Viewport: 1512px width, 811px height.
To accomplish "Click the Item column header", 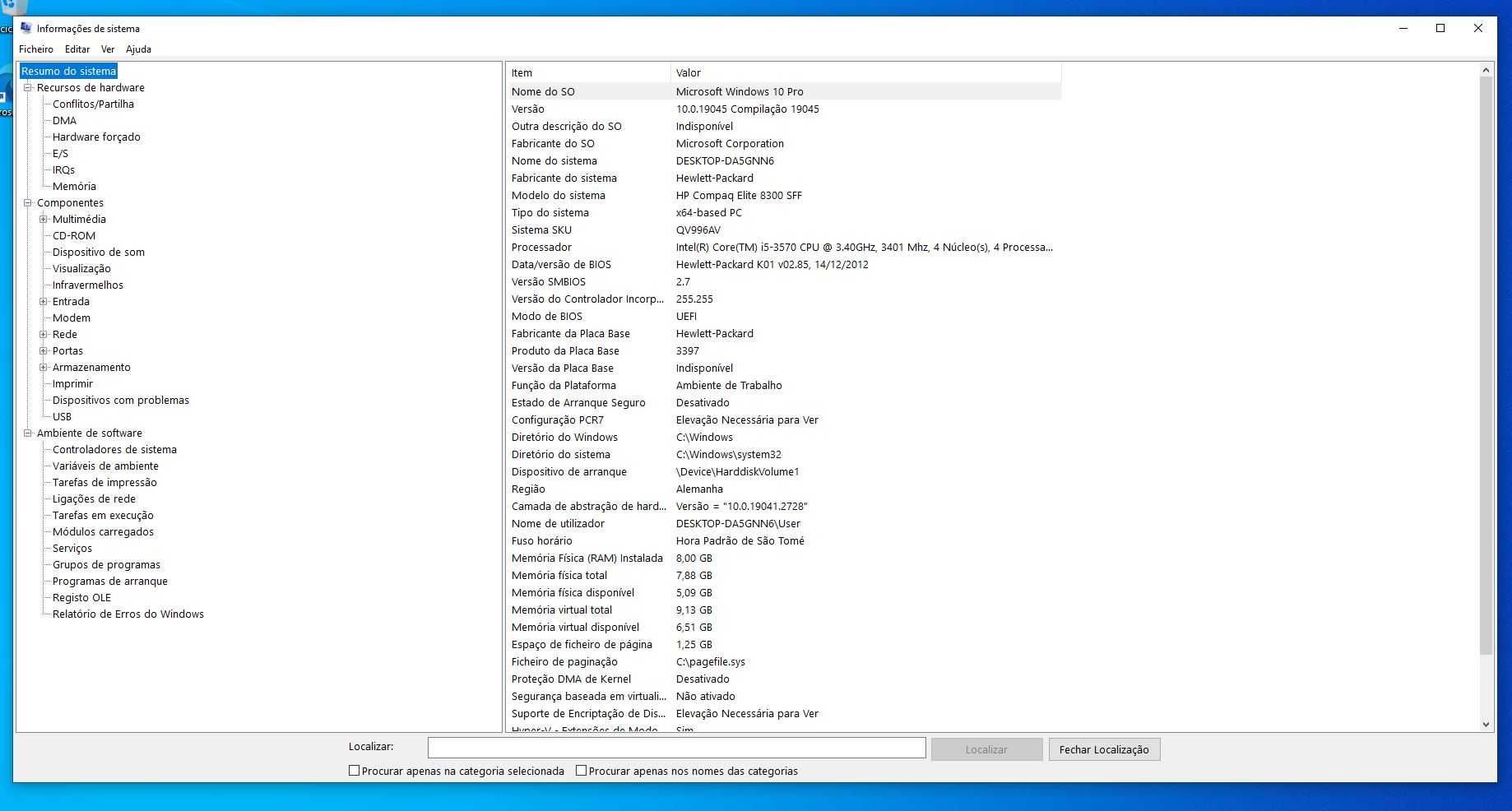I will [x=588, y=72].
